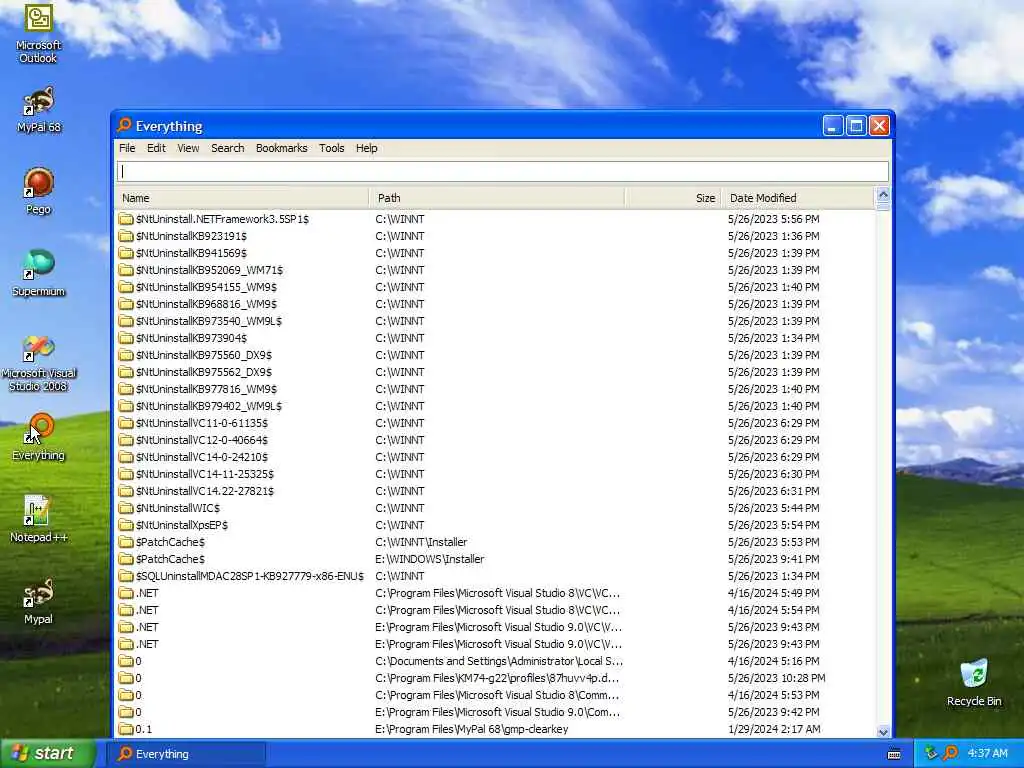
Task: Select the Recycle Bin icon
Action: (x=974, y=682)
